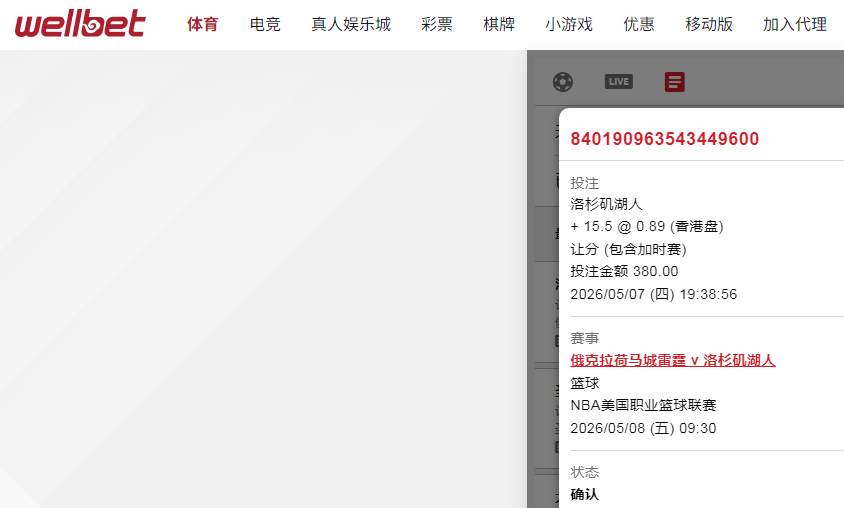Click the bet ID 840190963543449600
The image size is (844, 508).
coord(665,139)
